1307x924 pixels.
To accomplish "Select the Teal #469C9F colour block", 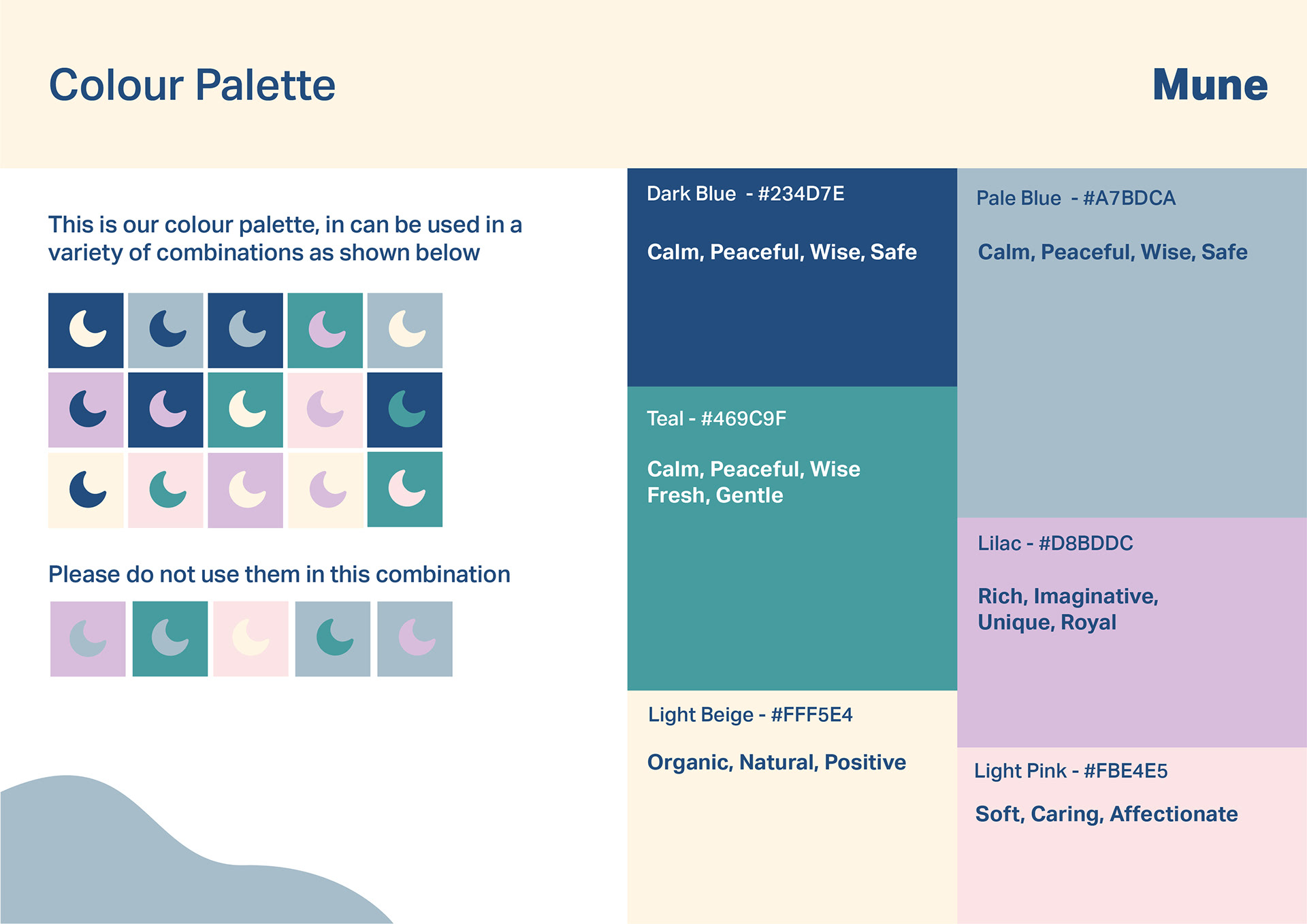I will click(792, 539).
